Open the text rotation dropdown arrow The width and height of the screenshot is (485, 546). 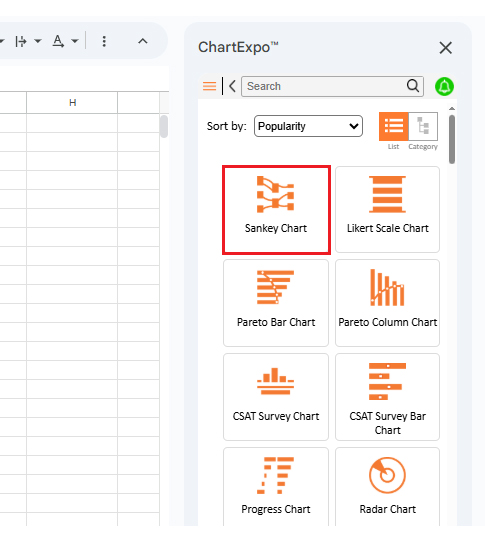[75, 41]
